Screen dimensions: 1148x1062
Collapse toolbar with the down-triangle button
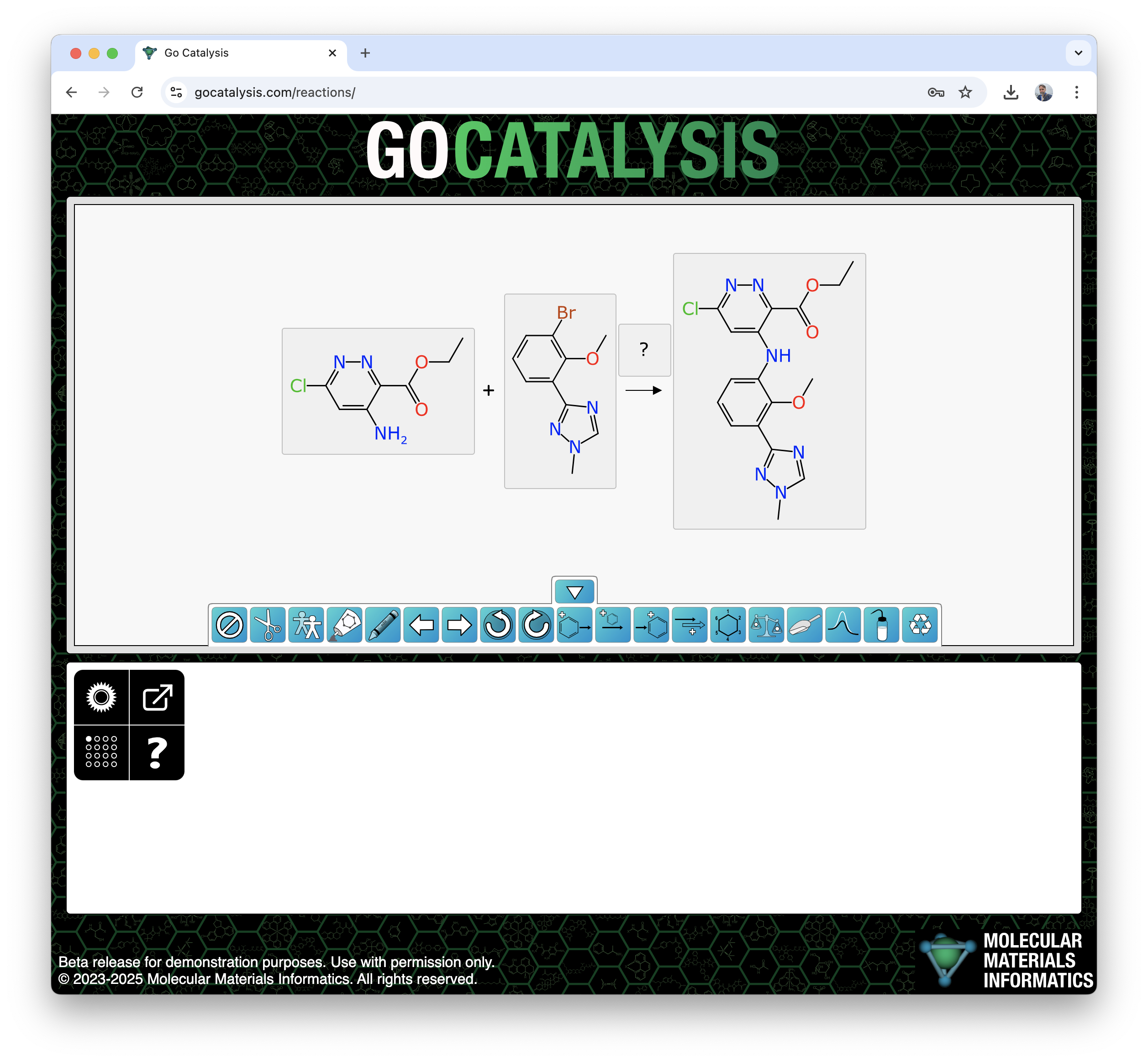(x=574, y=591)
